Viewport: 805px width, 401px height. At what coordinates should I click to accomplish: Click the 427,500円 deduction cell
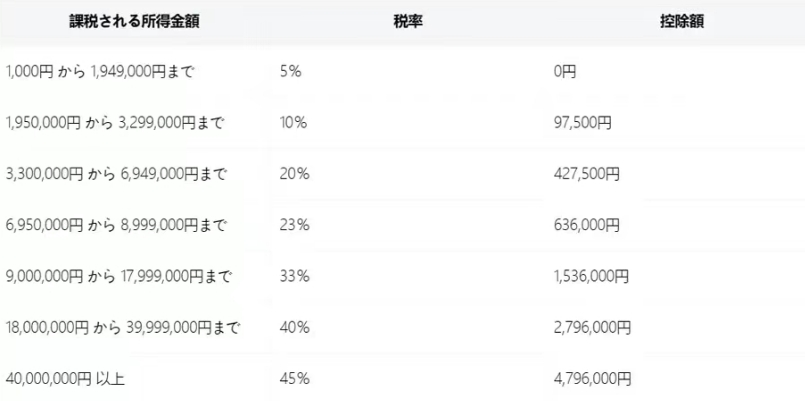pyautogui.click(x=586, y=175)
